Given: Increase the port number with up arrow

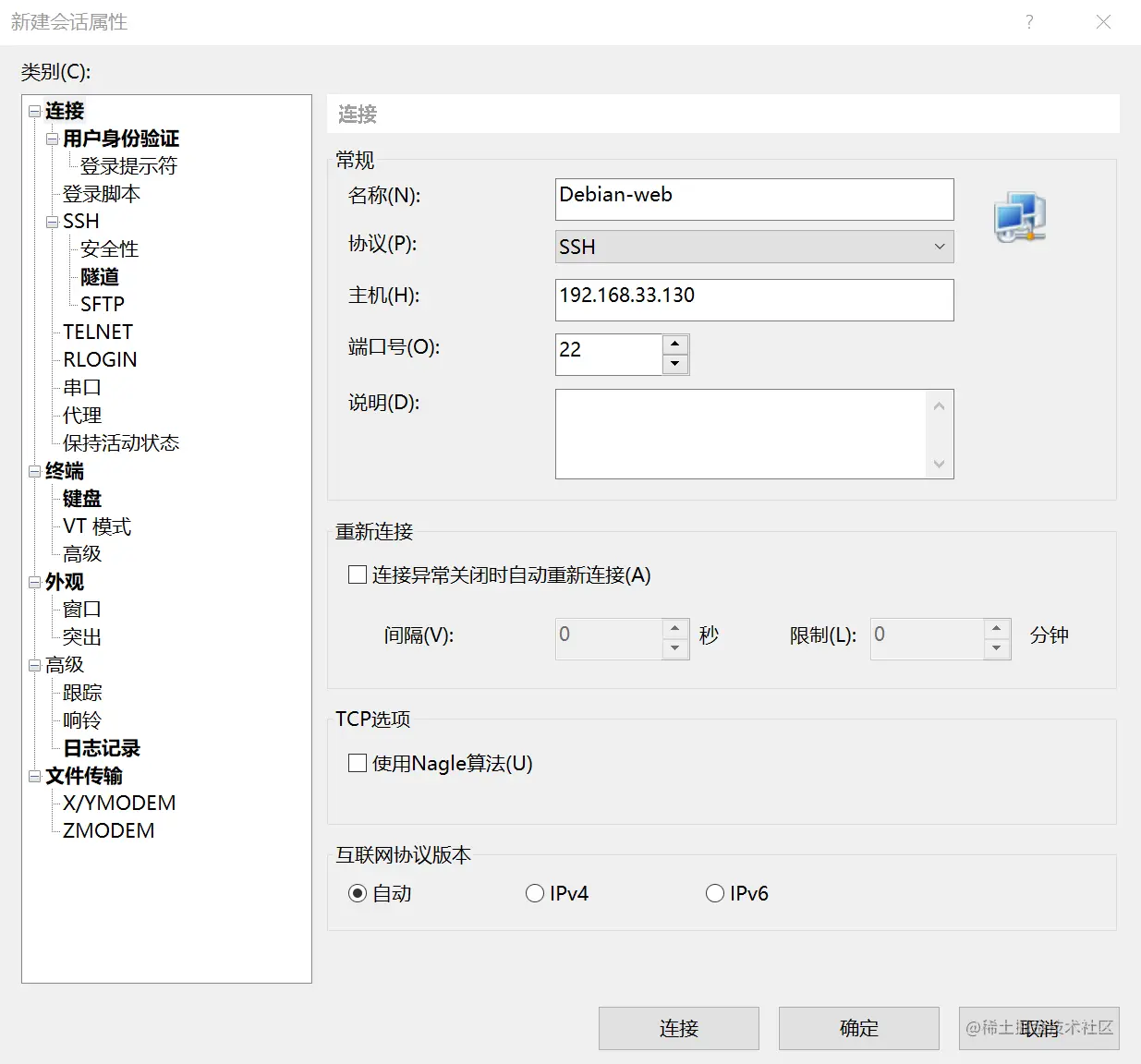Looking at the screenshot, I should (675, 344).
